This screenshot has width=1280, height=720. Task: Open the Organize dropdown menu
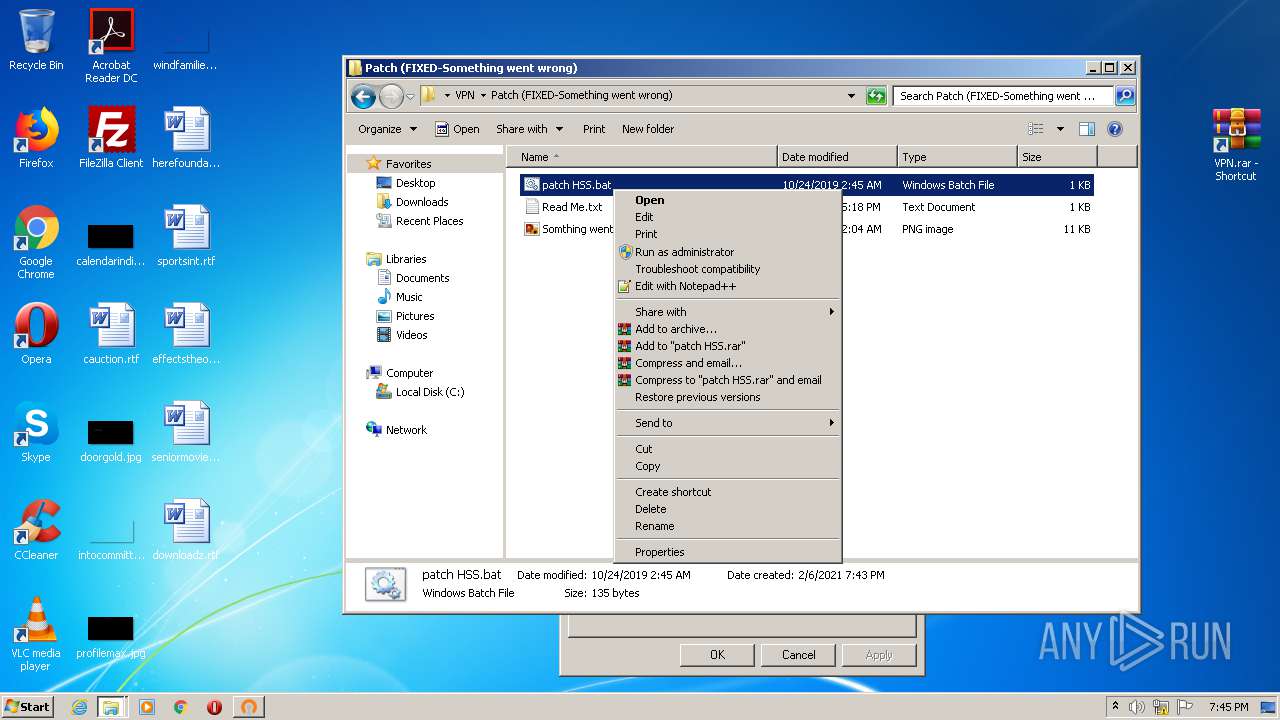click(x=387, y=129)
